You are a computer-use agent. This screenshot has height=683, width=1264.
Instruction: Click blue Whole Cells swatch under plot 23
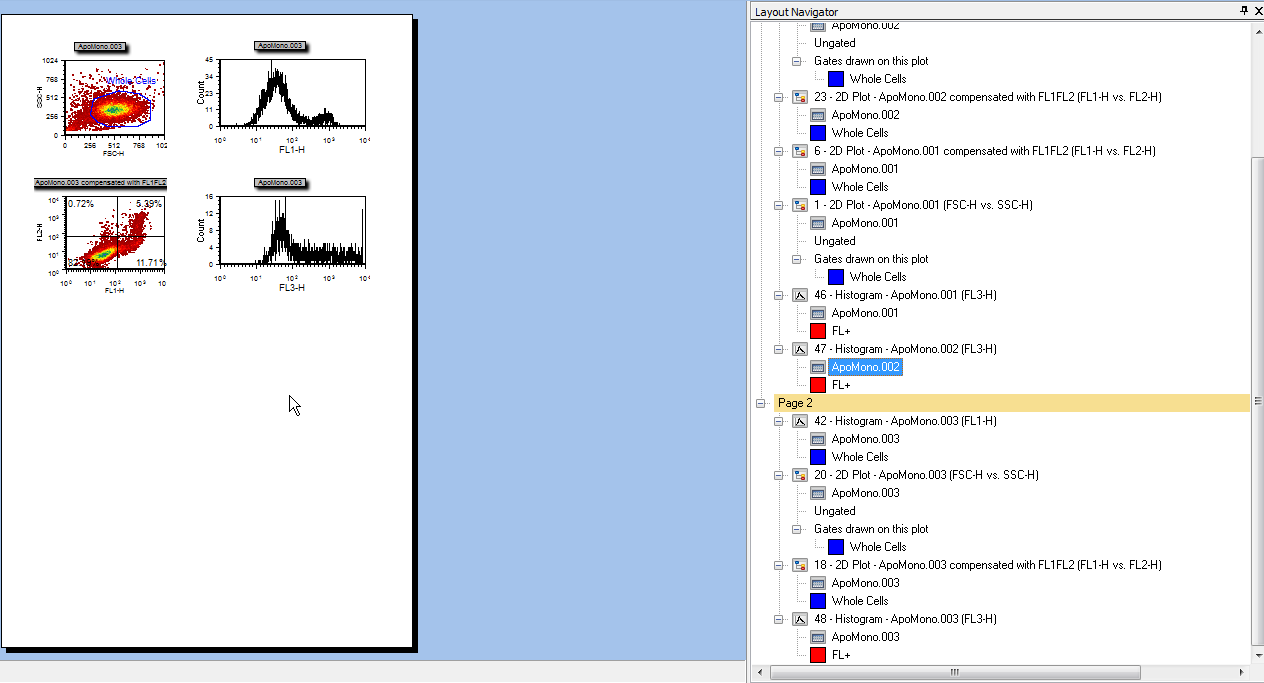point(817,133)
